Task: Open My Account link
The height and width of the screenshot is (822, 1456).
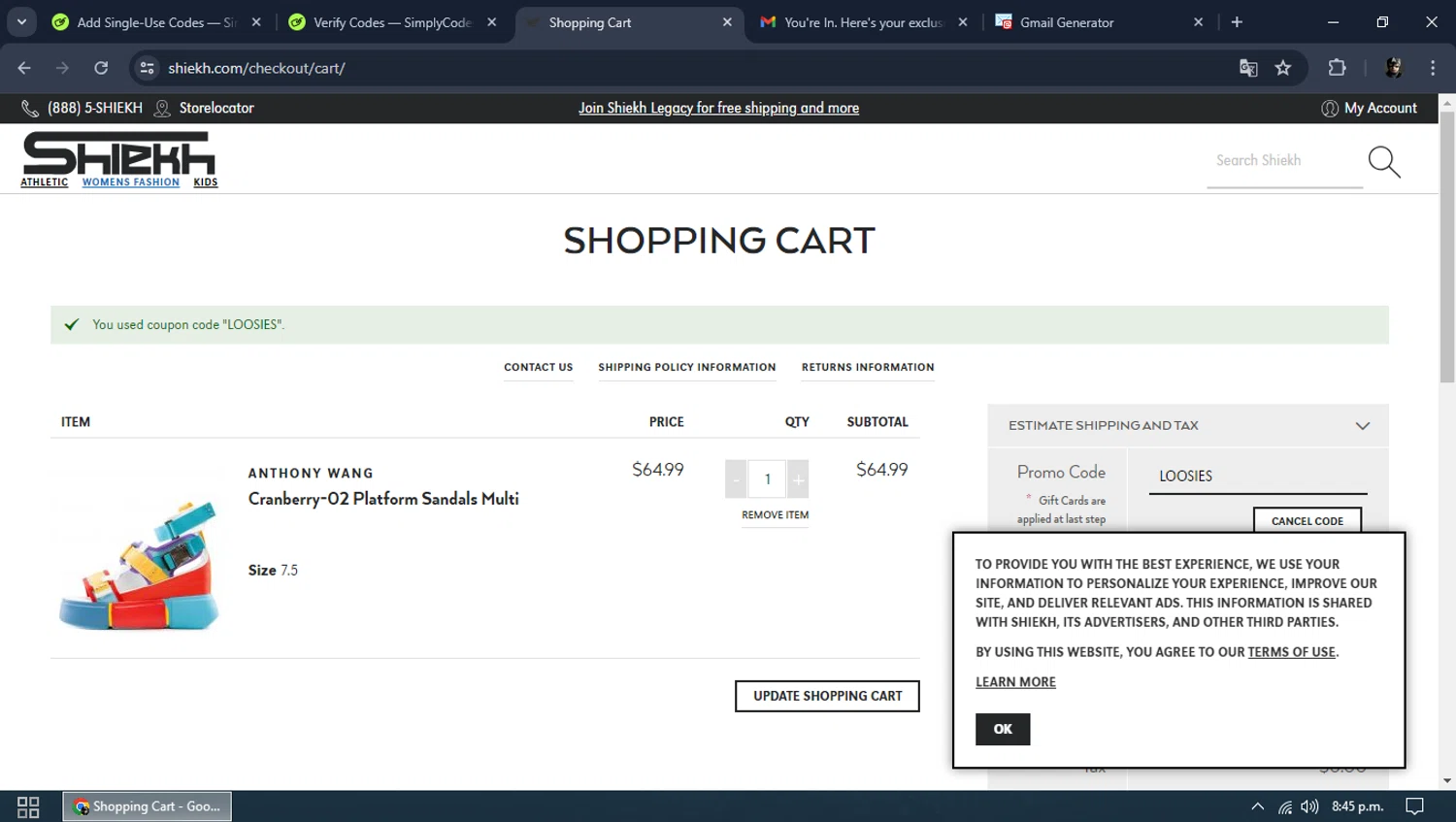Action: (x=1369, y=108)
